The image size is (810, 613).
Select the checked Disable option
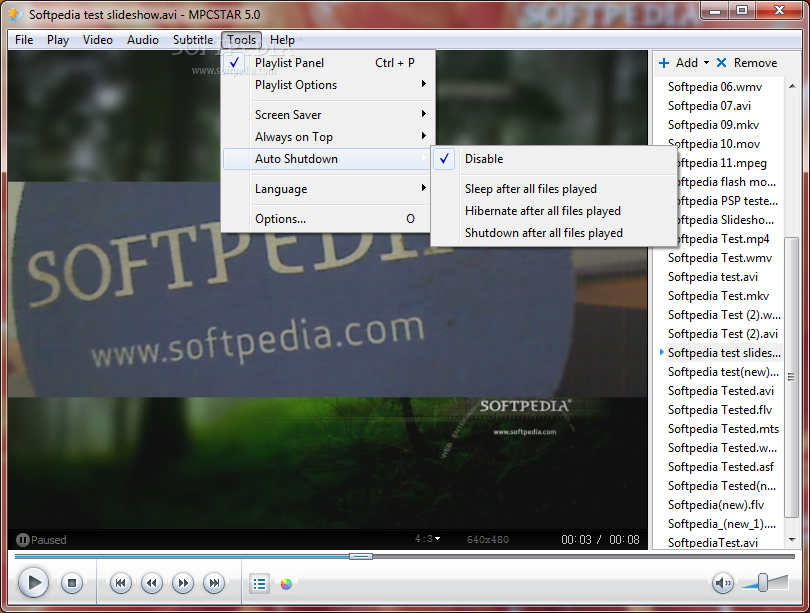pos(554,159)
